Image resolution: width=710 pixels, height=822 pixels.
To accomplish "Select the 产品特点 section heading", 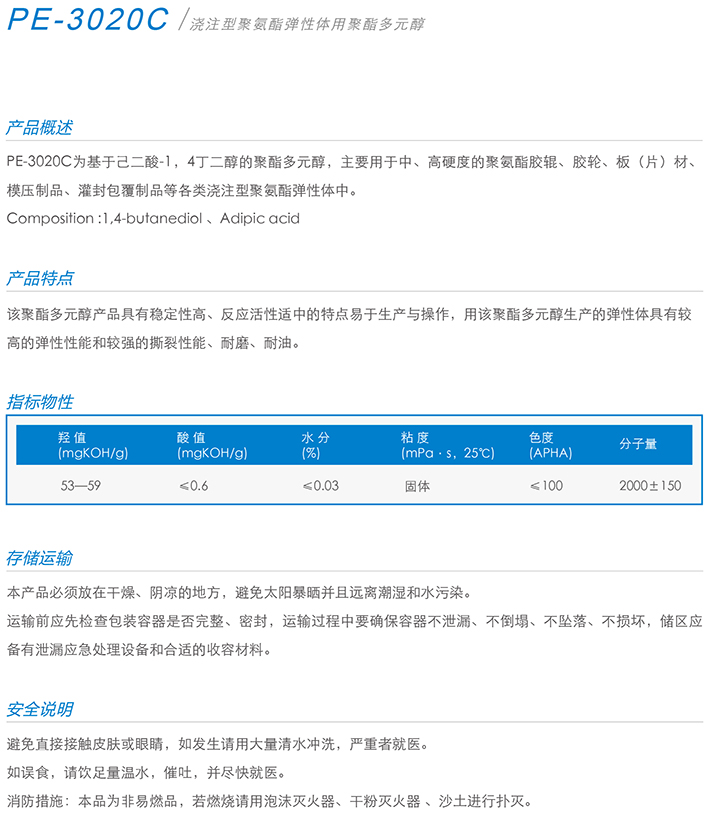I will coord(40,278).
